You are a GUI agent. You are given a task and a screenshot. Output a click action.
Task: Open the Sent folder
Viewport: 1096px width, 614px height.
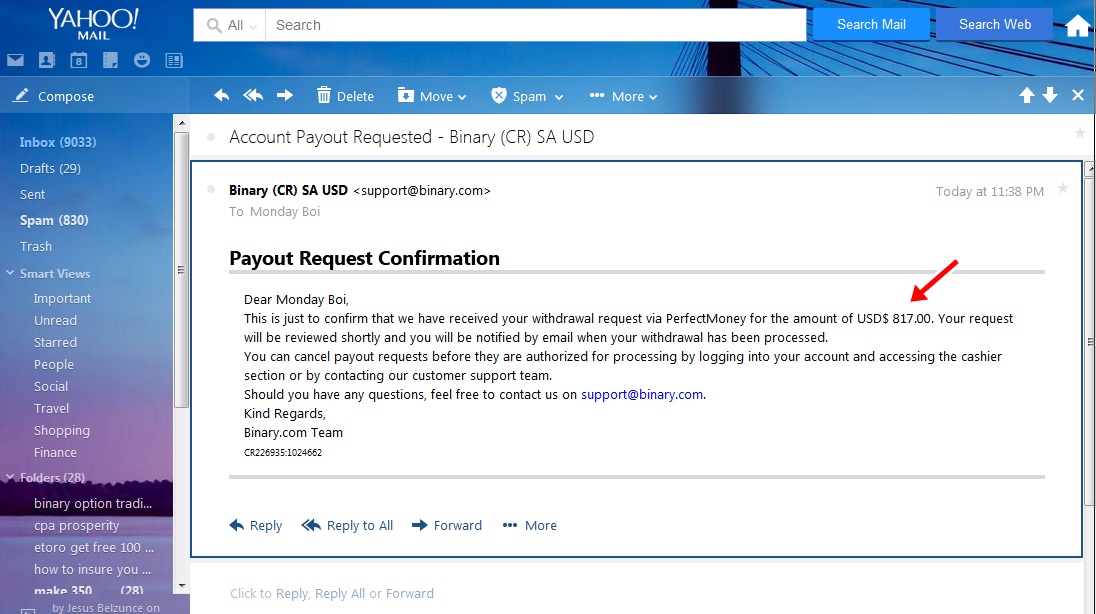(32, 194)
